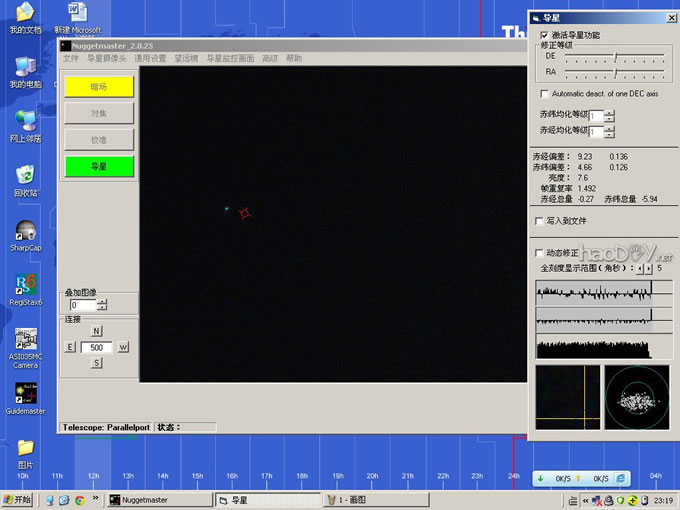Open the 图片 folder on the desktop
Screen dimensions: 680x510
click(x=26, y=448)
